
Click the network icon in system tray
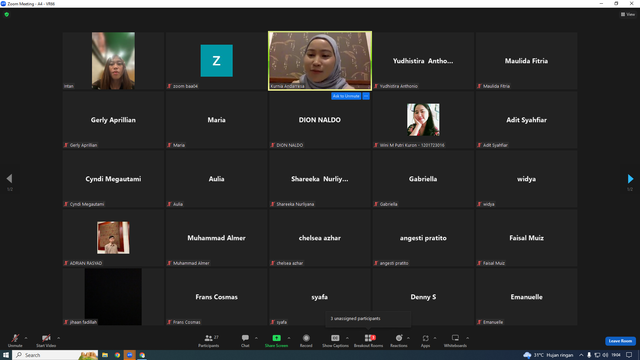597,355
